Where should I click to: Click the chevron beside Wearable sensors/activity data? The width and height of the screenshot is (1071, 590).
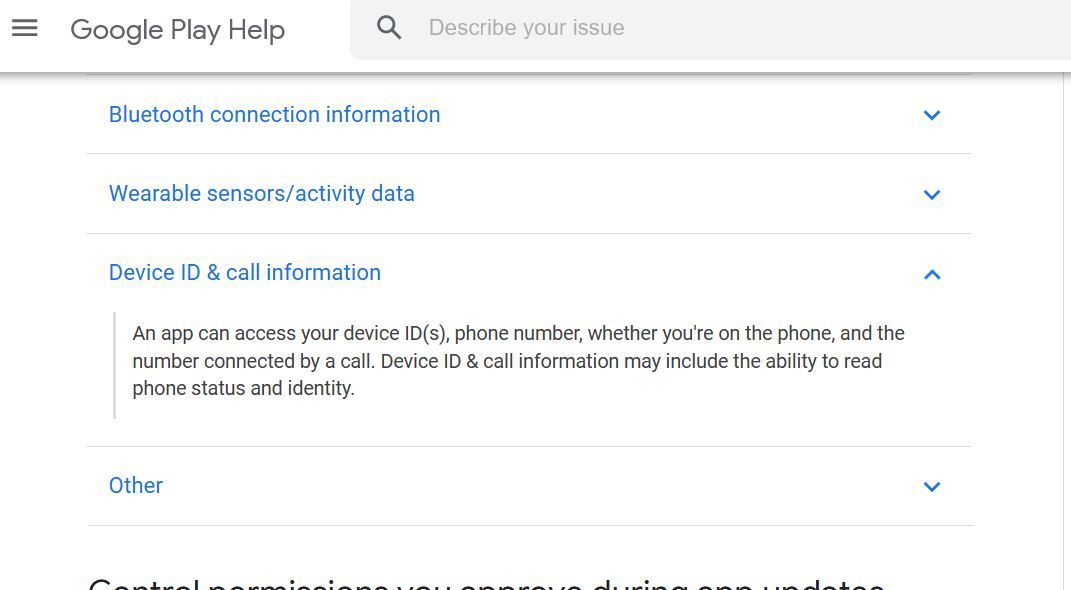tap(931, 195)
